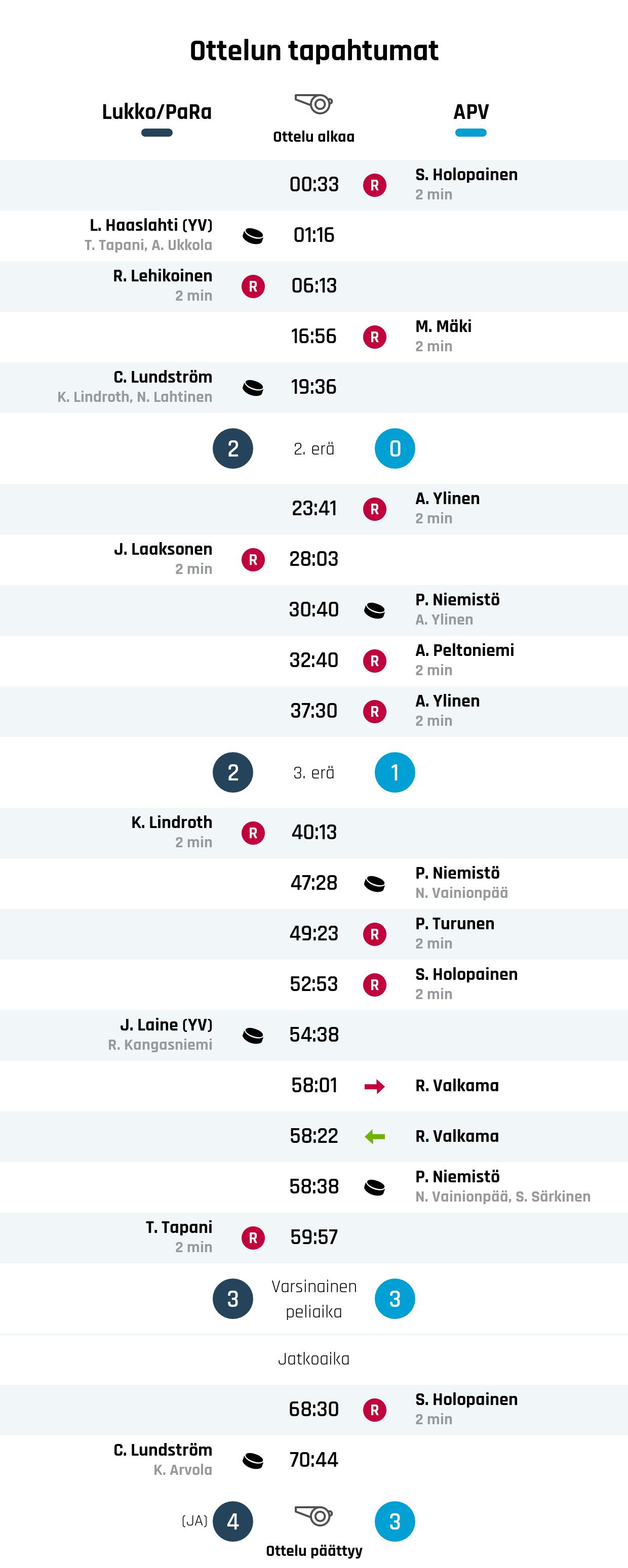Click the green arrow icon at 58:22
This screenshot has width=628, height=1568.
pyautogui.click(x=375, y=1137)
